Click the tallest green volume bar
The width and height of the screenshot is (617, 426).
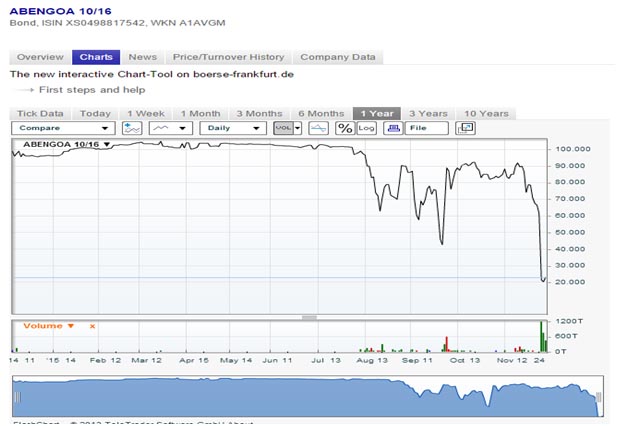541,337
